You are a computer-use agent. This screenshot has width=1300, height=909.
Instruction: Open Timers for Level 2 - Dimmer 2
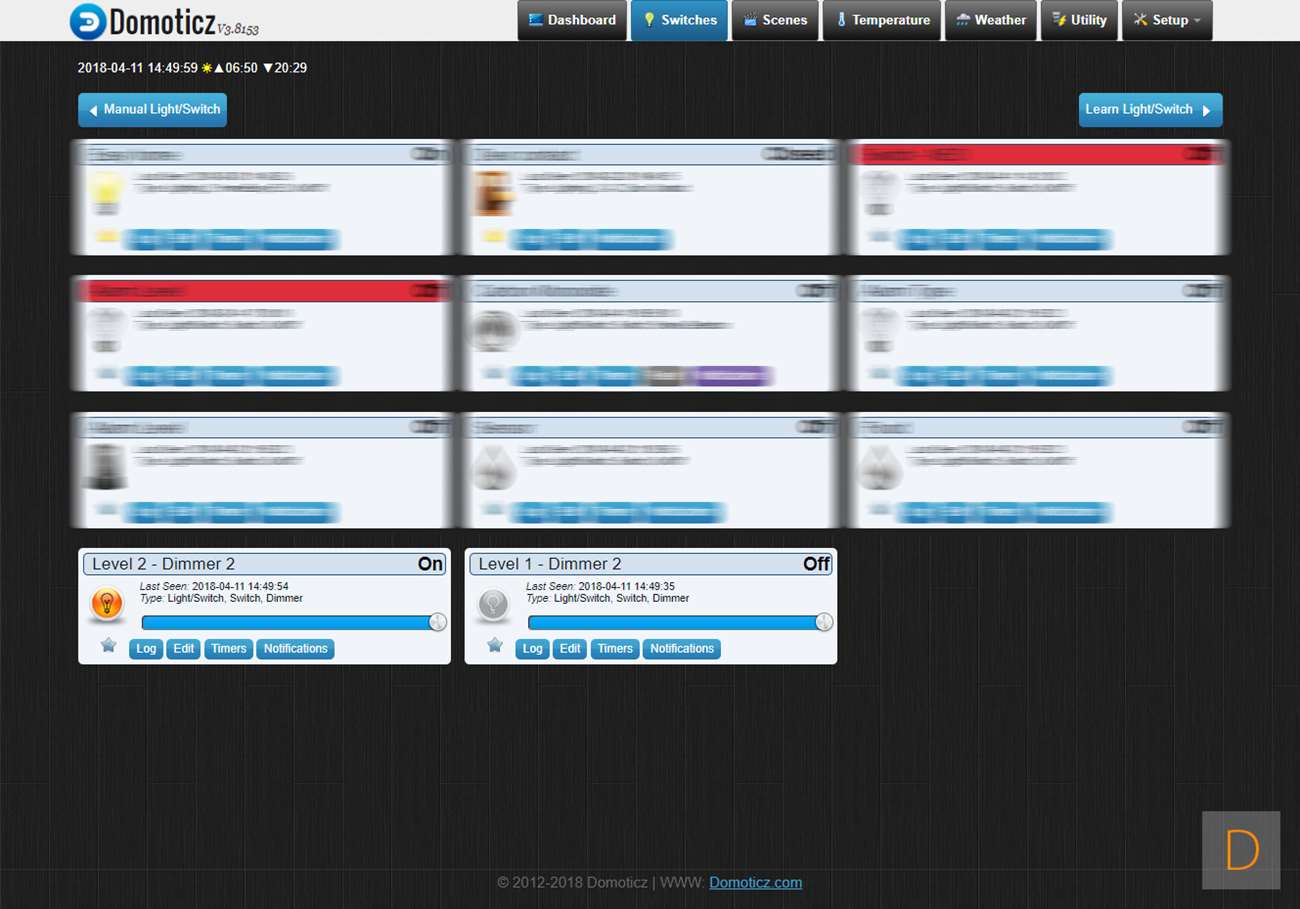point(229,649)
